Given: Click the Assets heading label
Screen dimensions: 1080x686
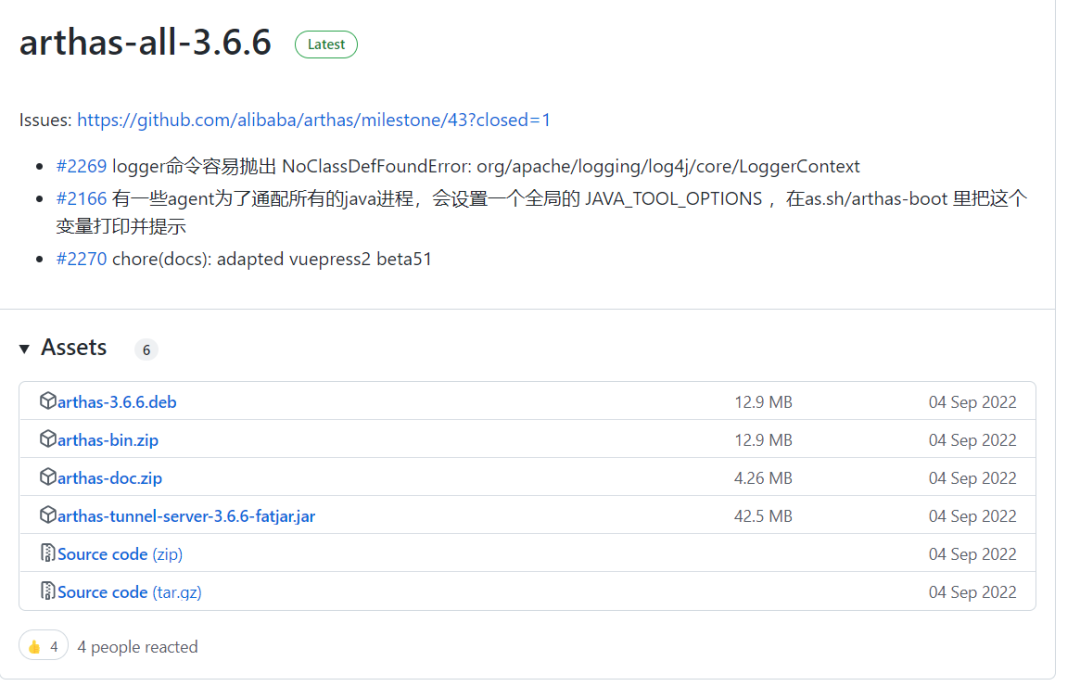Looking at the screenshot, I should [74, 348].
